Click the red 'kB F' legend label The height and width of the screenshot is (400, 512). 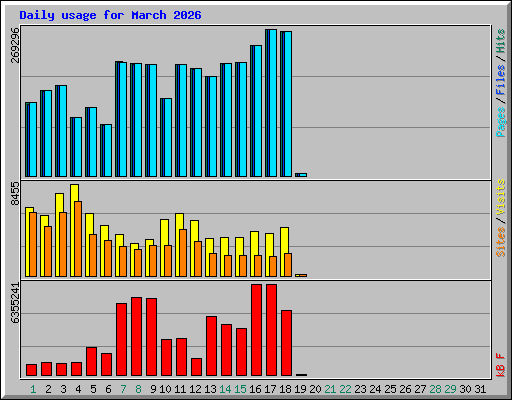[501, 365]
